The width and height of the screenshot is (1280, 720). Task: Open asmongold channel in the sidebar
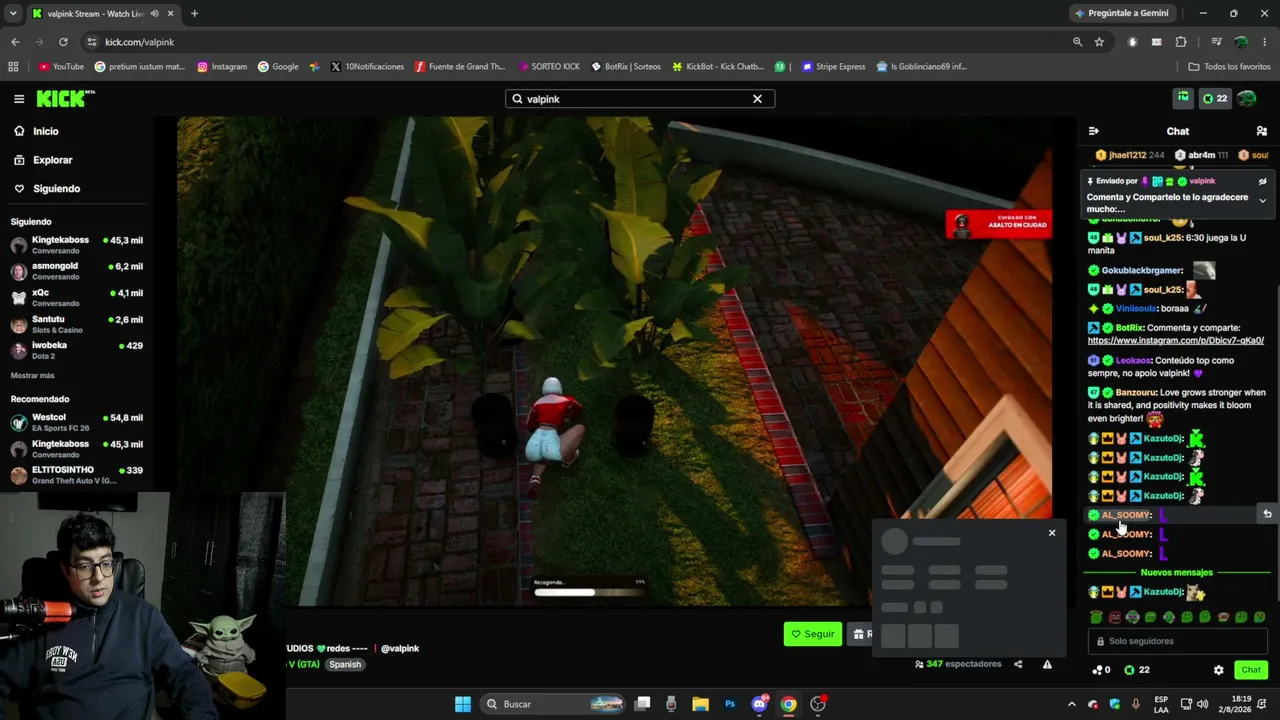pyautogui.click(x=76, y=271)
